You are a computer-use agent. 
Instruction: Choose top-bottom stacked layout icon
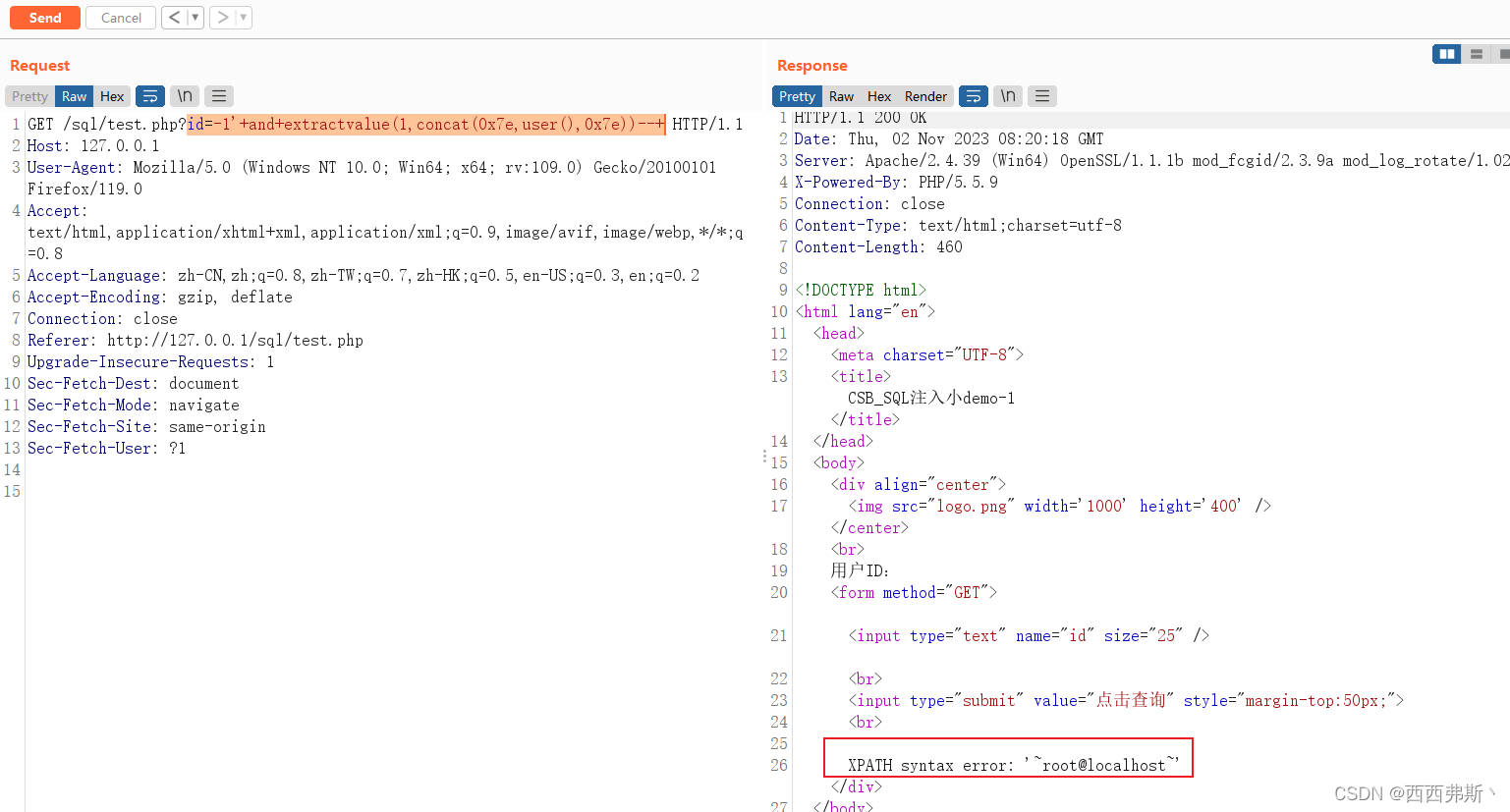click(x=1476, y=54)
